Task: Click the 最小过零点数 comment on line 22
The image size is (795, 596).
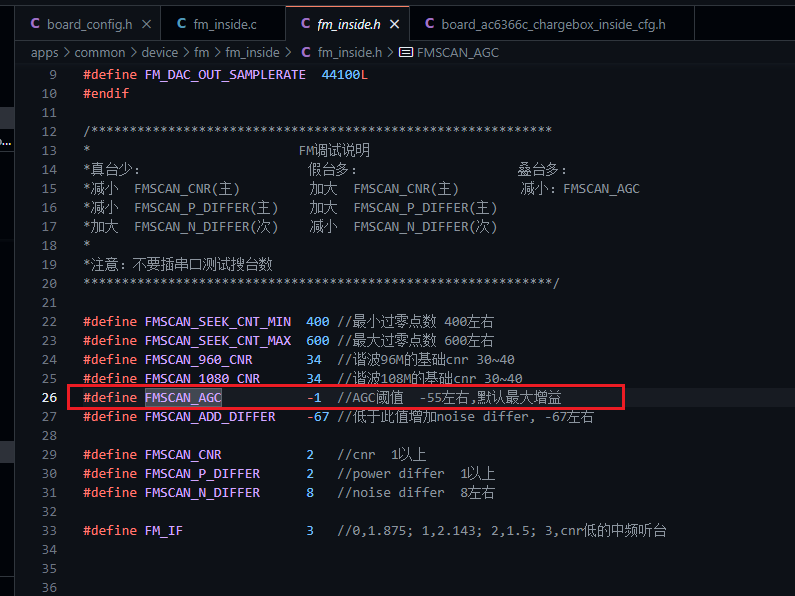Action: point(416,322)
